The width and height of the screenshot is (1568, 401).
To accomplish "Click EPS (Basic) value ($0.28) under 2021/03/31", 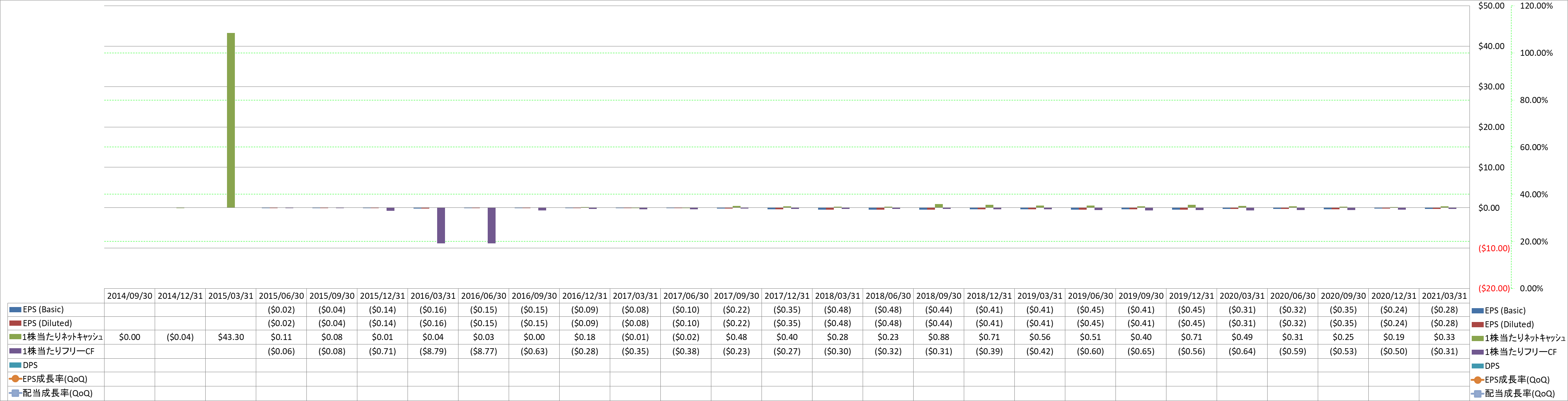I will (1444, 310).
